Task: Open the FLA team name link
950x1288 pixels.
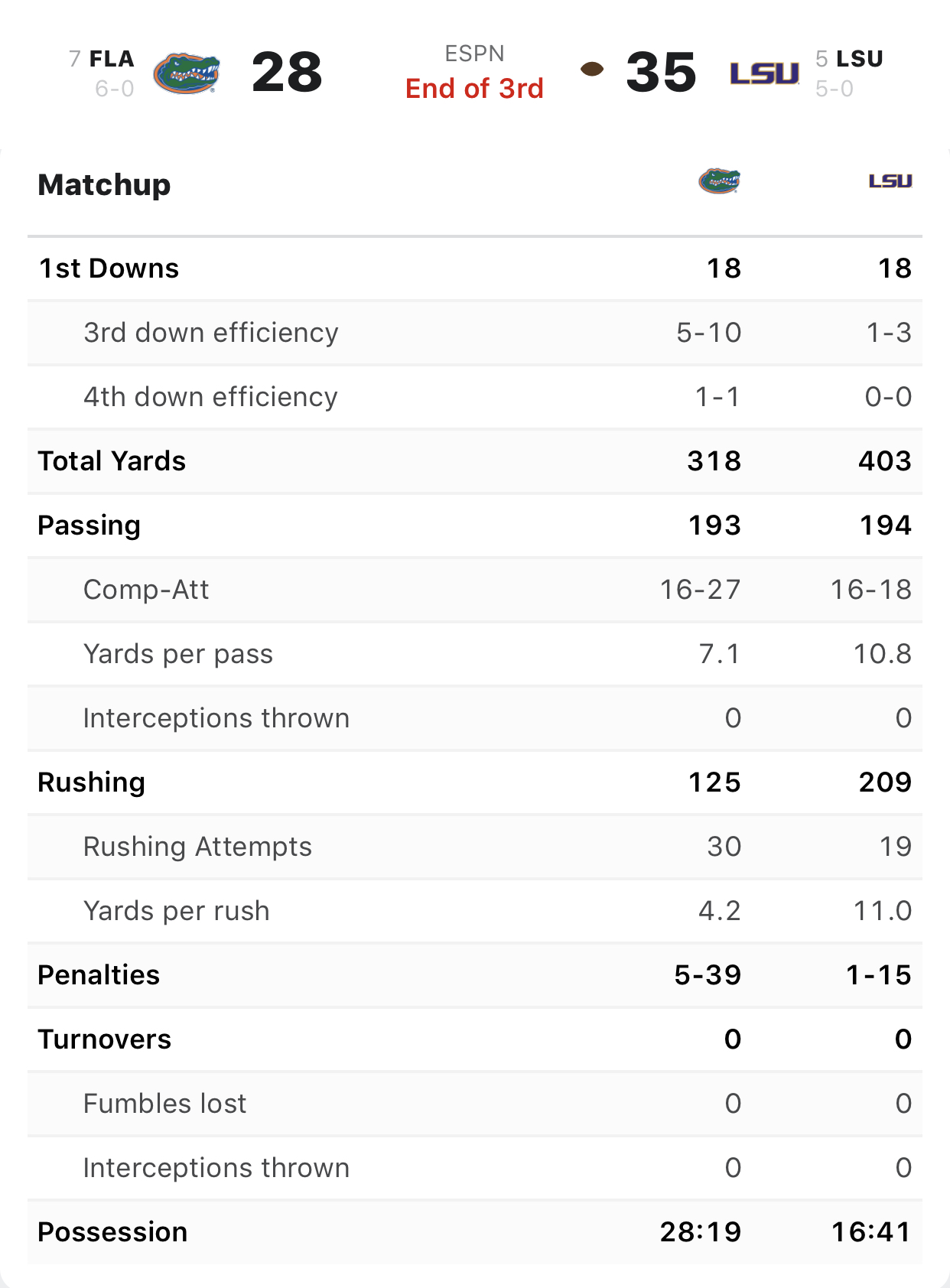Action: (x=112, y=59)
